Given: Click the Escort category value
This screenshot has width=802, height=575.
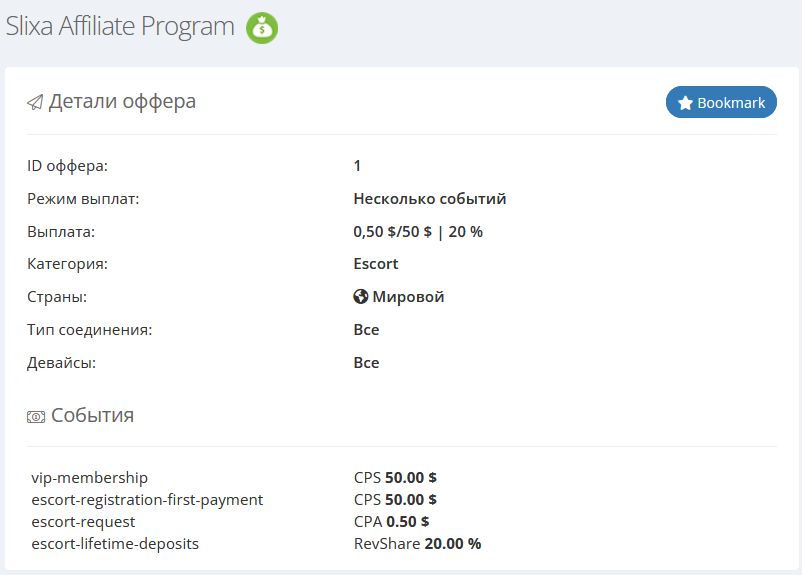Looking at the screenshot, I should tap(376, 264).
